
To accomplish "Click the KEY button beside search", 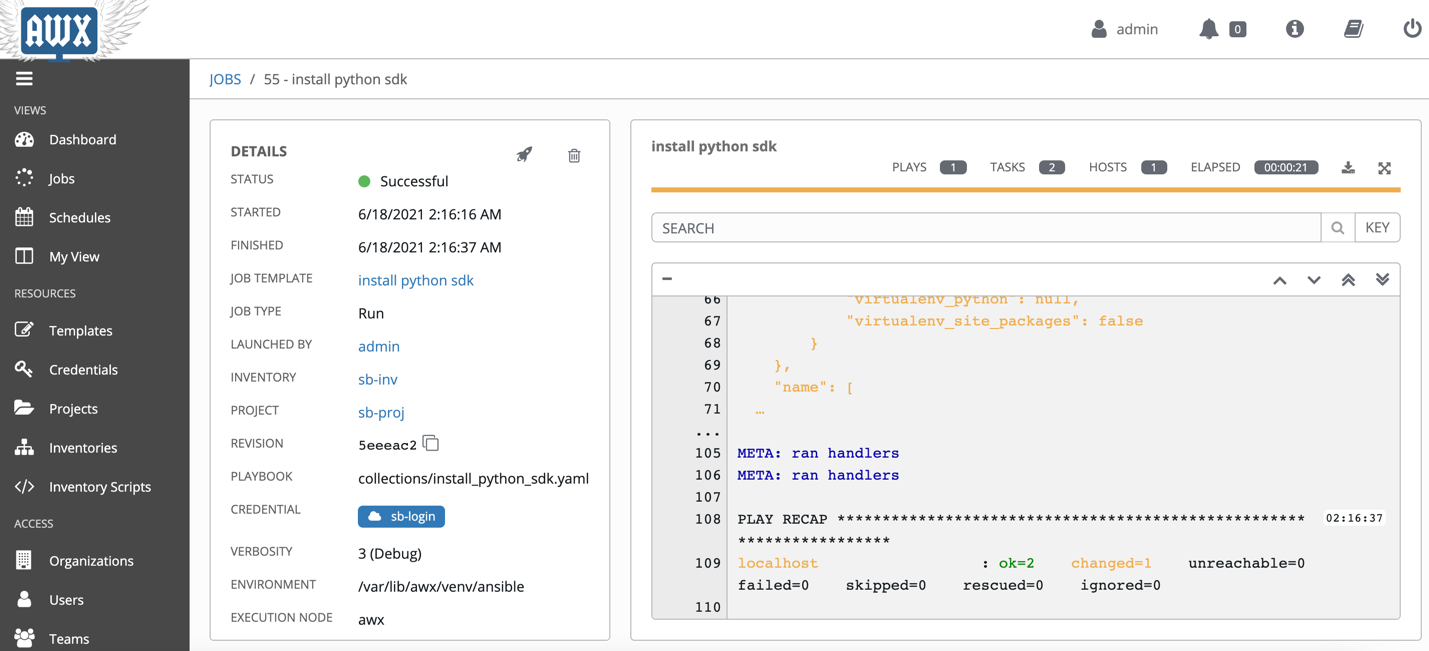I will click(1377, 228).
